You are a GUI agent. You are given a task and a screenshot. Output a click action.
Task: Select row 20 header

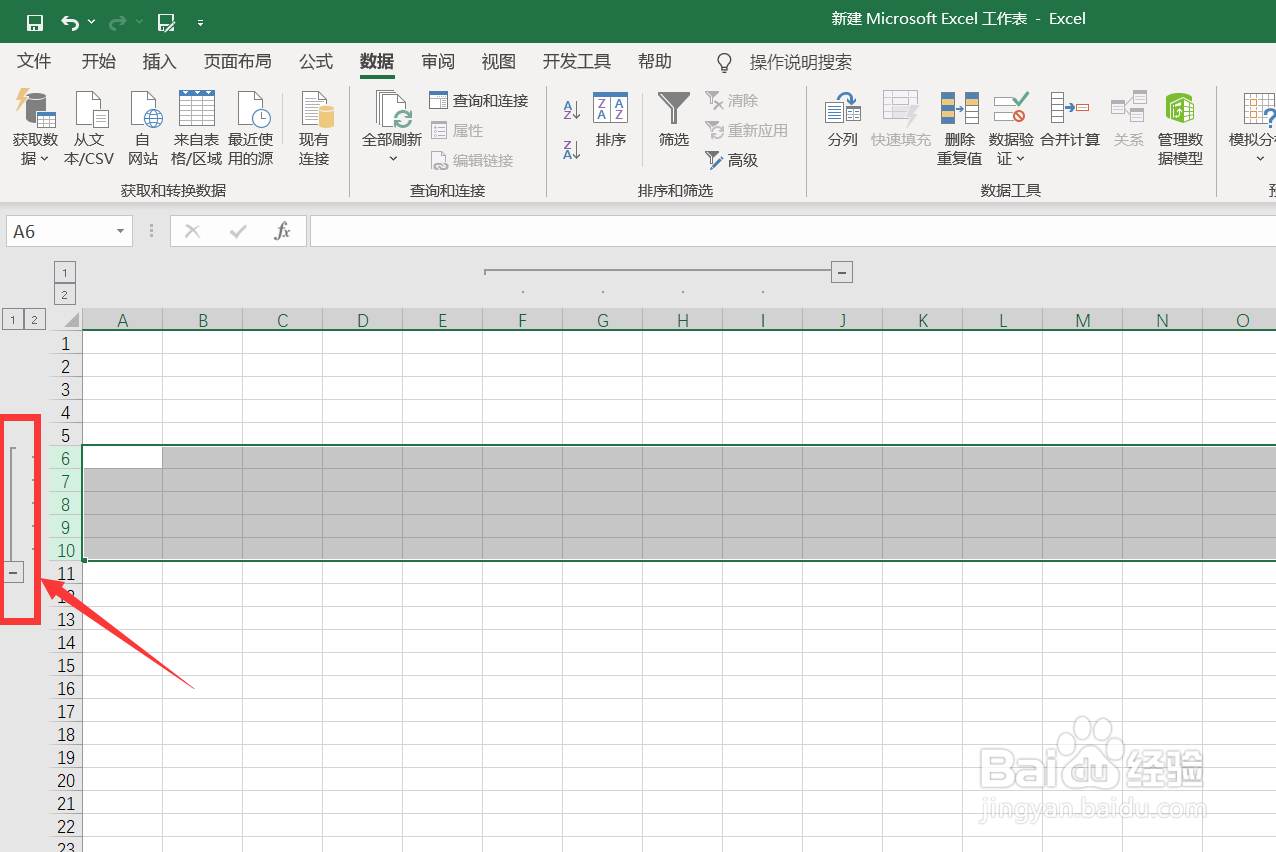click(x=66, y=780)
